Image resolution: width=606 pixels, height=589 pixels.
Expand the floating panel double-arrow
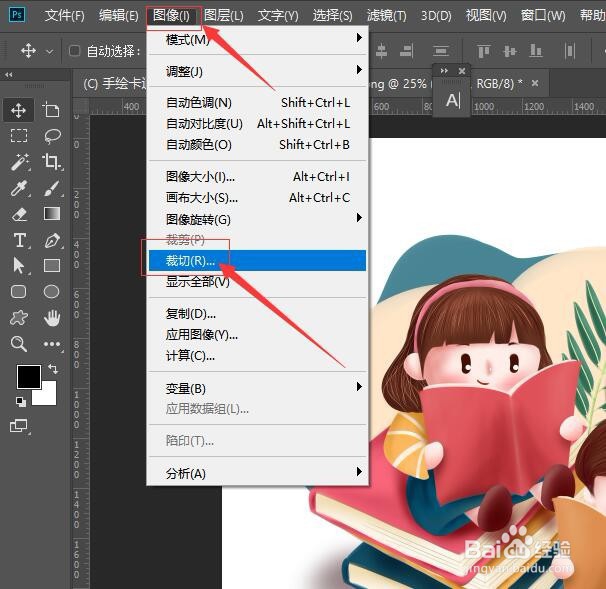click(444, 71)
